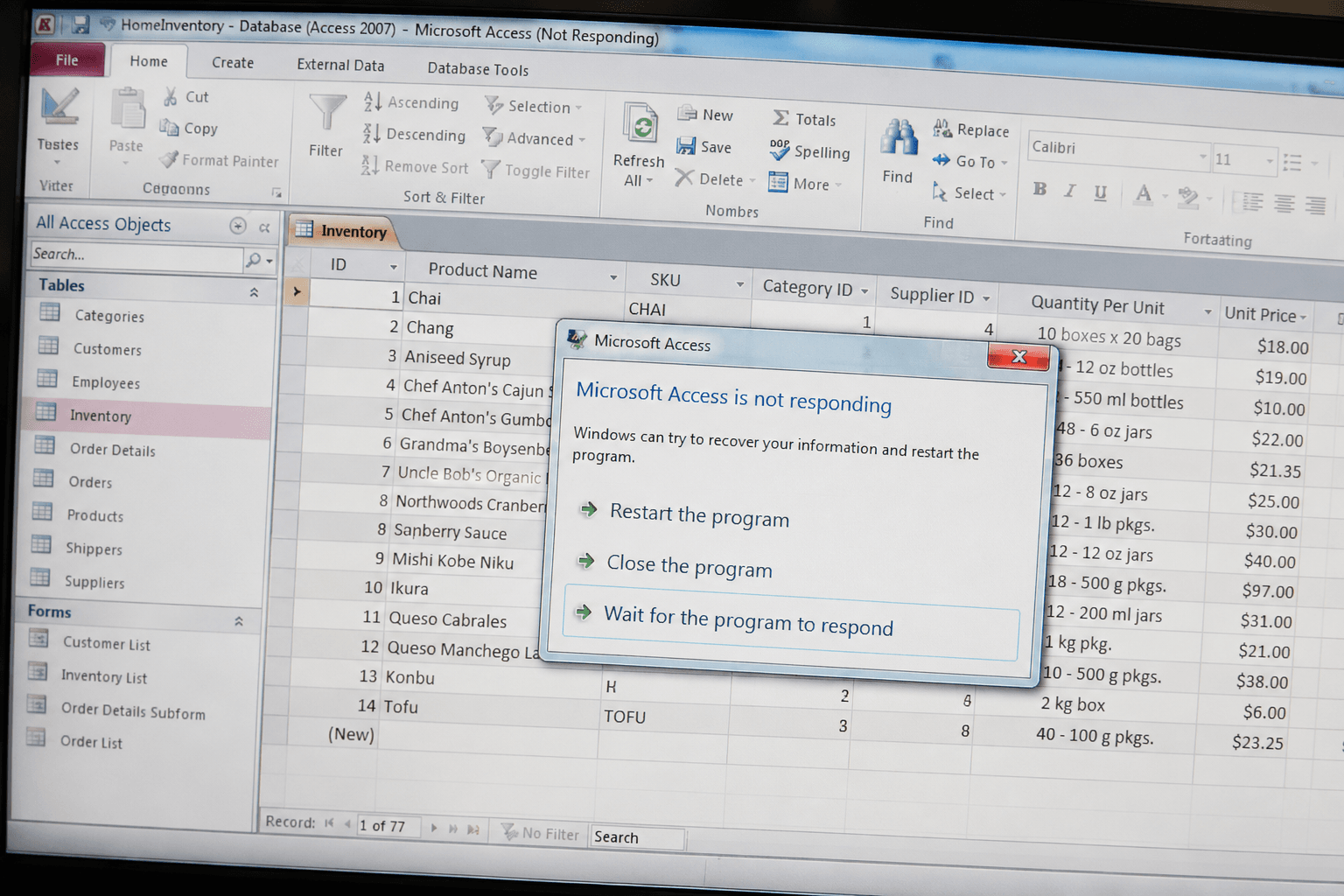Open the Product Name column filter arrow
1344x896 pixels.
(613, 277)
